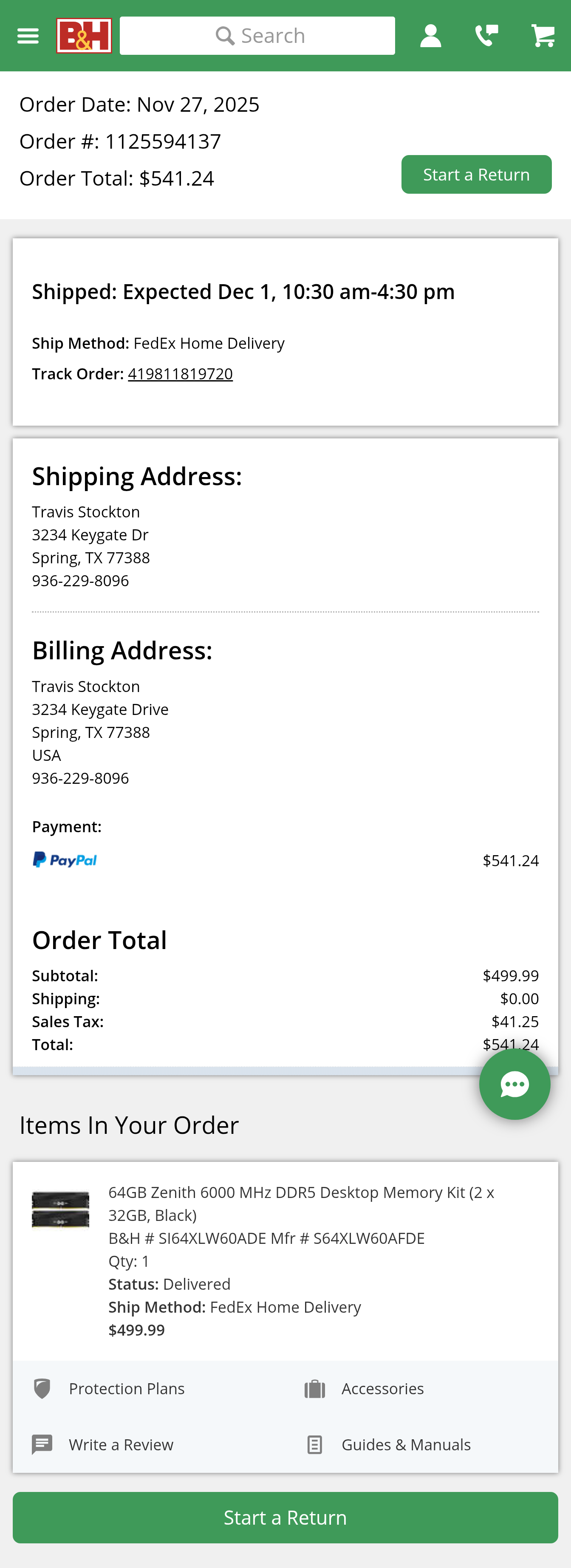Click the Protection Plans shield icon
The width and height of the screenshot is (571, 1568).
pyautogui.click(x=42, y=1388)
